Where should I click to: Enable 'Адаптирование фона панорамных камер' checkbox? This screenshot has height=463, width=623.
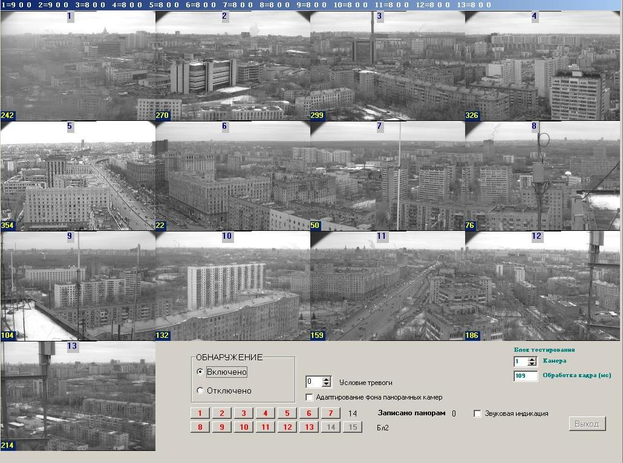[309, 397]
